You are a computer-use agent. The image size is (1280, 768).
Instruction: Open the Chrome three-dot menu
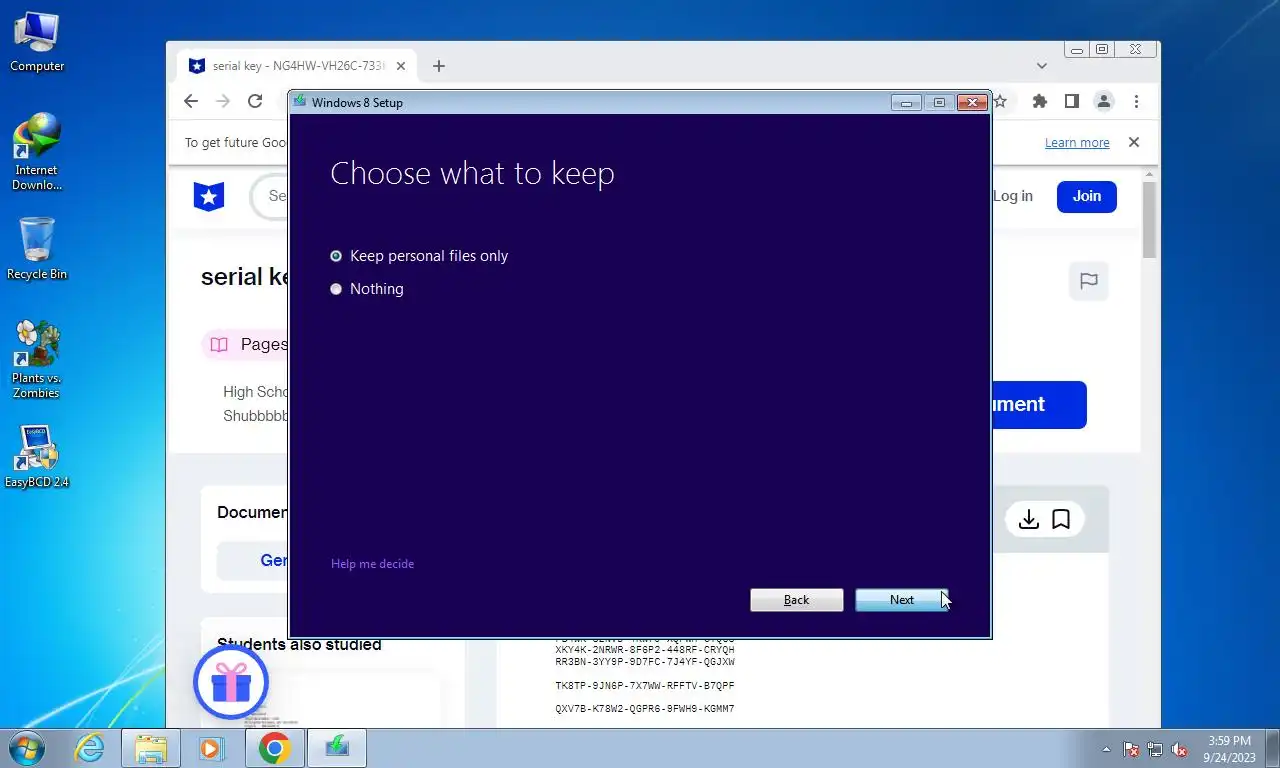(x=1136, y=101)
